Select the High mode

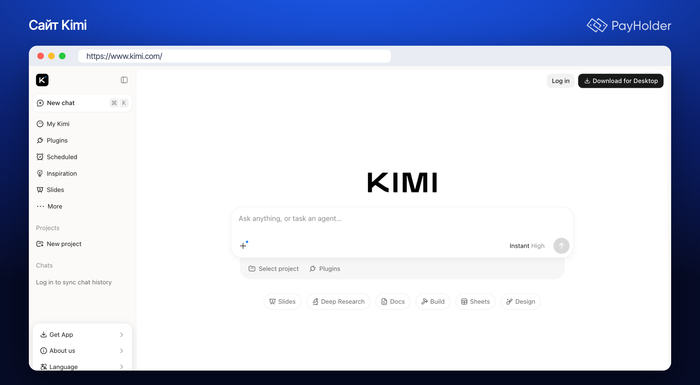[x=538, y=246]
